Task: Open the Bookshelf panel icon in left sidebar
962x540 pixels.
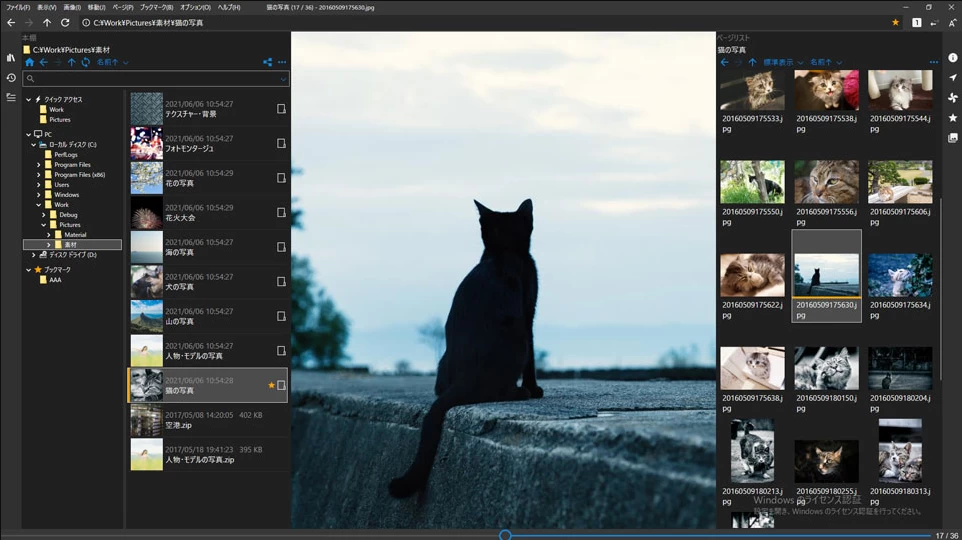Action: [11, 58]
